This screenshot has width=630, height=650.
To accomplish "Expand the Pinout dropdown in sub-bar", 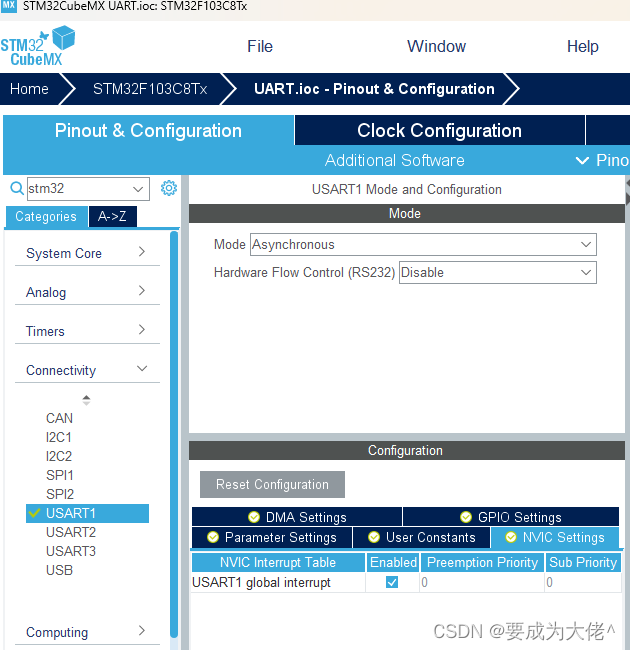I will pos(603,160).
